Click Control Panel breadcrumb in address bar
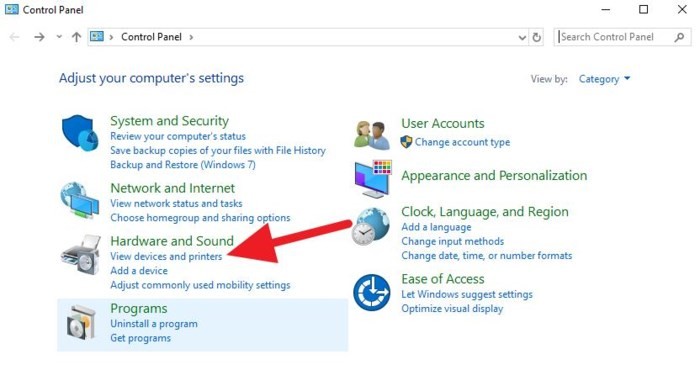This screenshot has width=700, height=386. pyautogui.click(x=151, y=37)
